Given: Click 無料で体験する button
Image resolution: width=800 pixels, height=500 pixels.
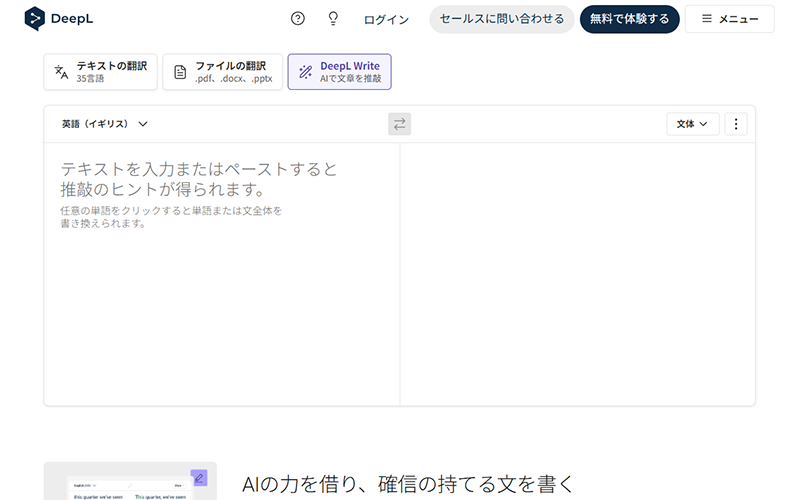Looking at the screenshot, I should click(629, 19).
